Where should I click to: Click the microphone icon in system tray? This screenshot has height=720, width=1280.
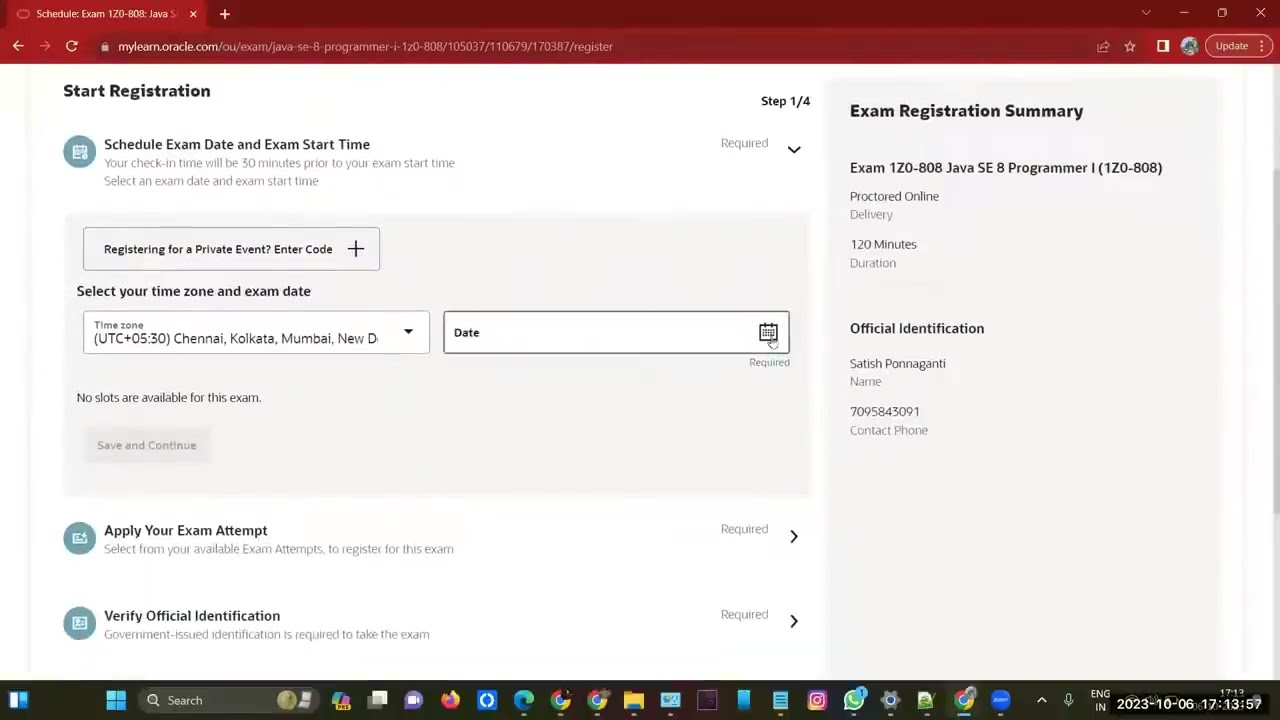click(x=1068, y=700)
